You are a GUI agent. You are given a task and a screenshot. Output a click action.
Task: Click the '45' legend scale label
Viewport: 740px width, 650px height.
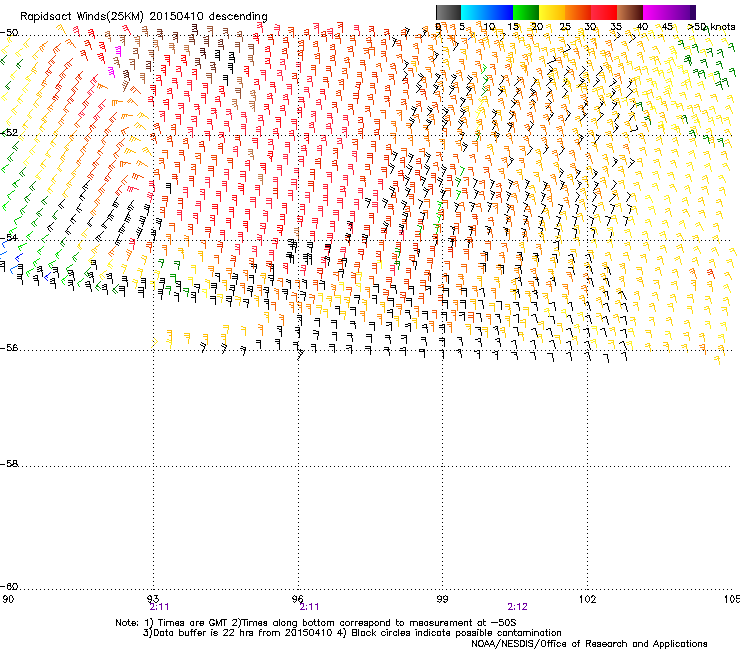click(x=666, y=27)
